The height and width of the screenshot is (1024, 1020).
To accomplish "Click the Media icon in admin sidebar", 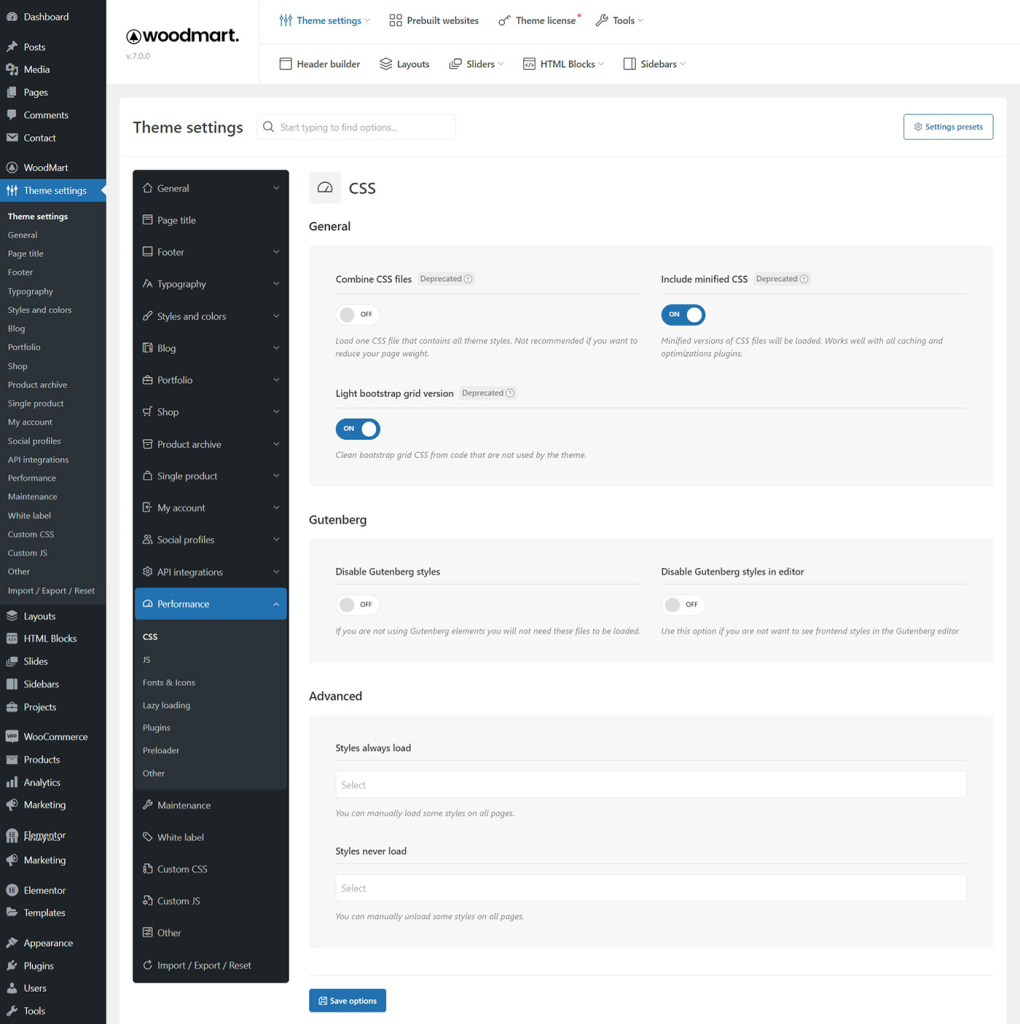I will [x=12, y=69].
